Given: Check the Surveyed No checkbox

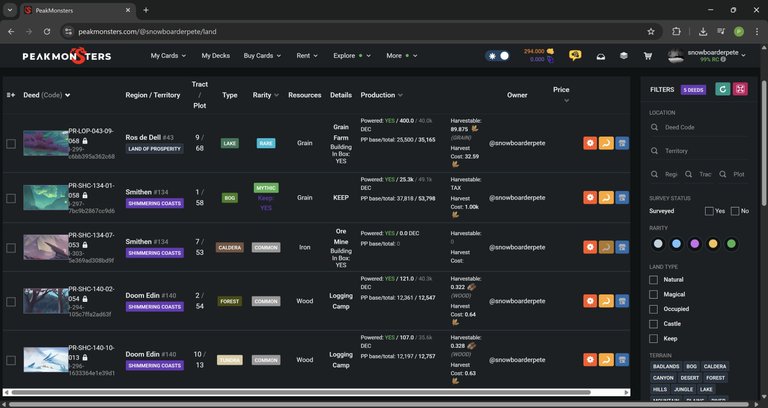Looking at the screenshot, I should 735,211.
